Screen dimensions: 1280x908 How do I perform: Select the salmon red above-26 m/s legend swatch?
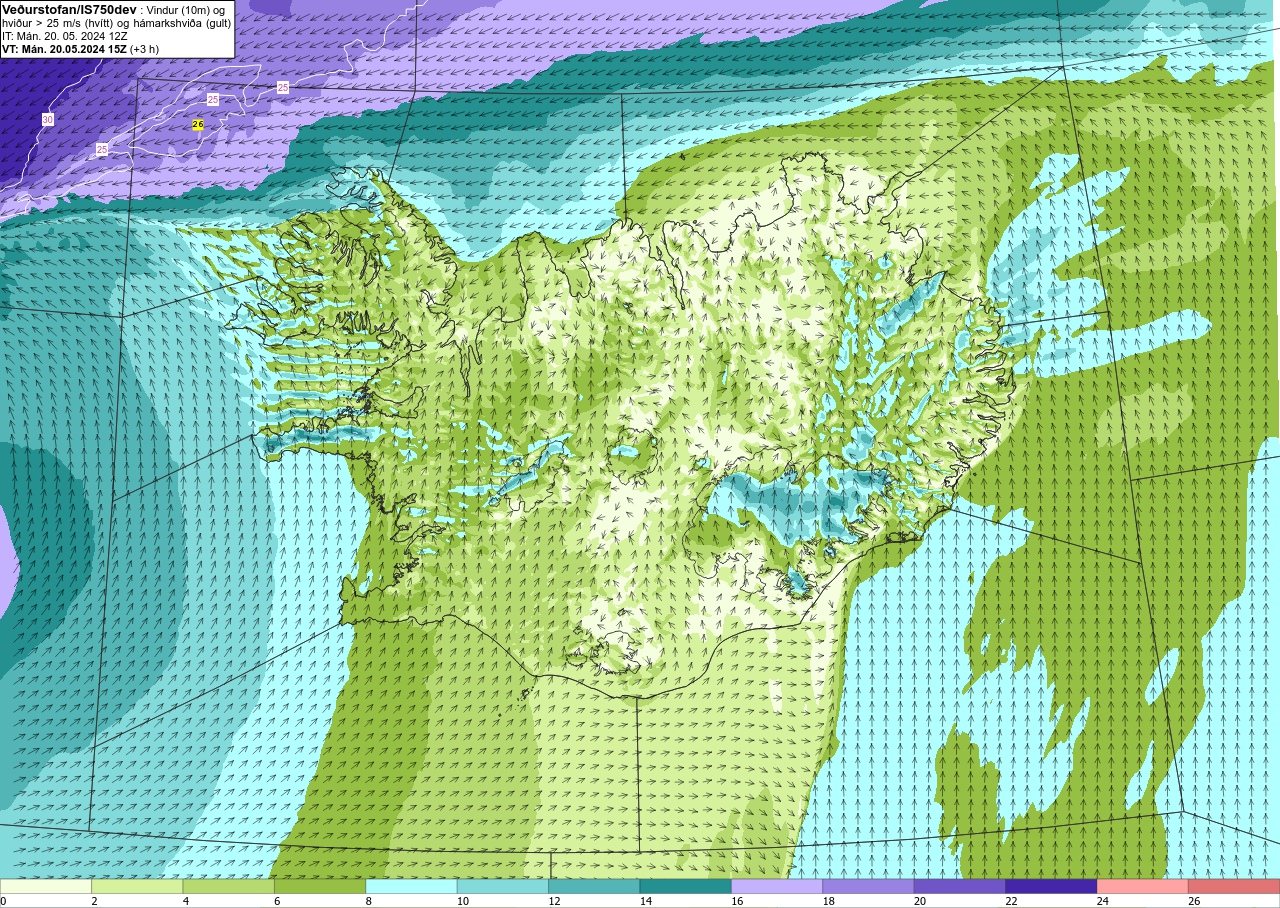pos(1234,887)
